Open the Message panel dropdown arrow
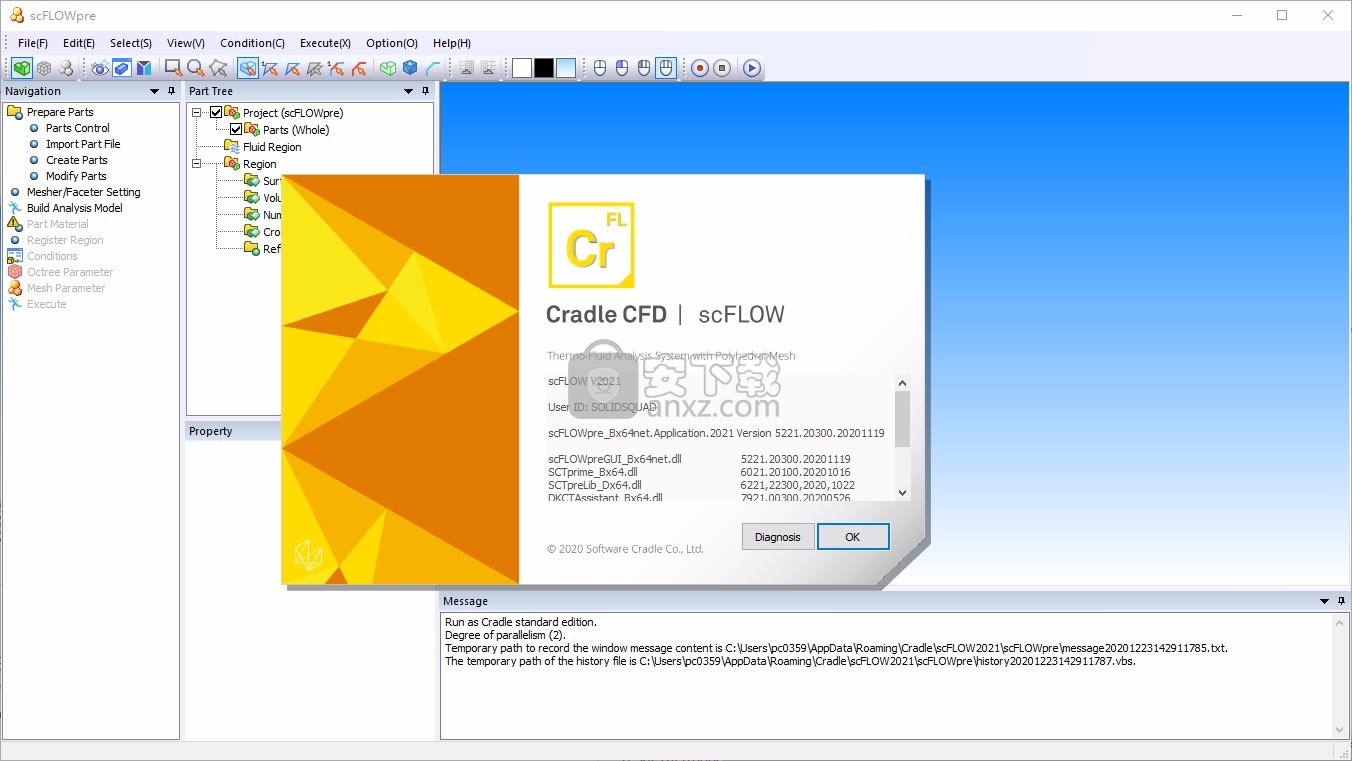Image resolution: width=1352 pixels, height=761 pixels. [x=1324, y=601]
